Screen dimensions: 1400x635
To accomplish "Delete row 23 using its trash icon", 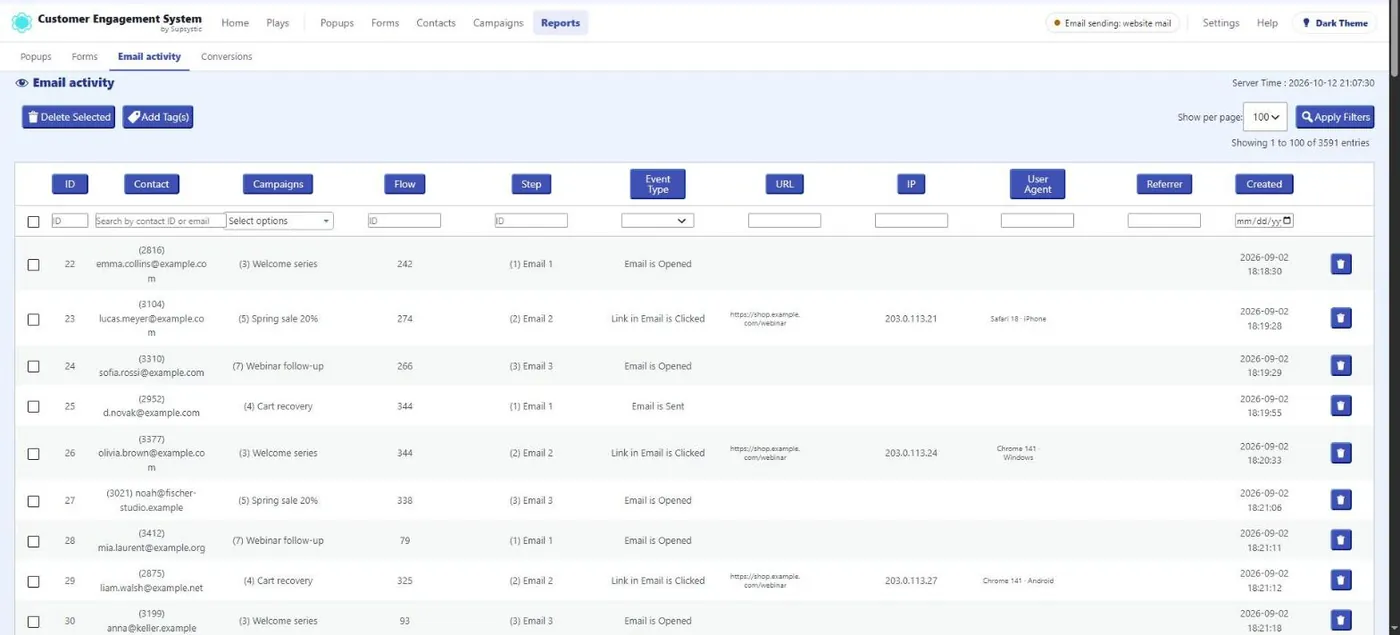I will coord(1341,318).
